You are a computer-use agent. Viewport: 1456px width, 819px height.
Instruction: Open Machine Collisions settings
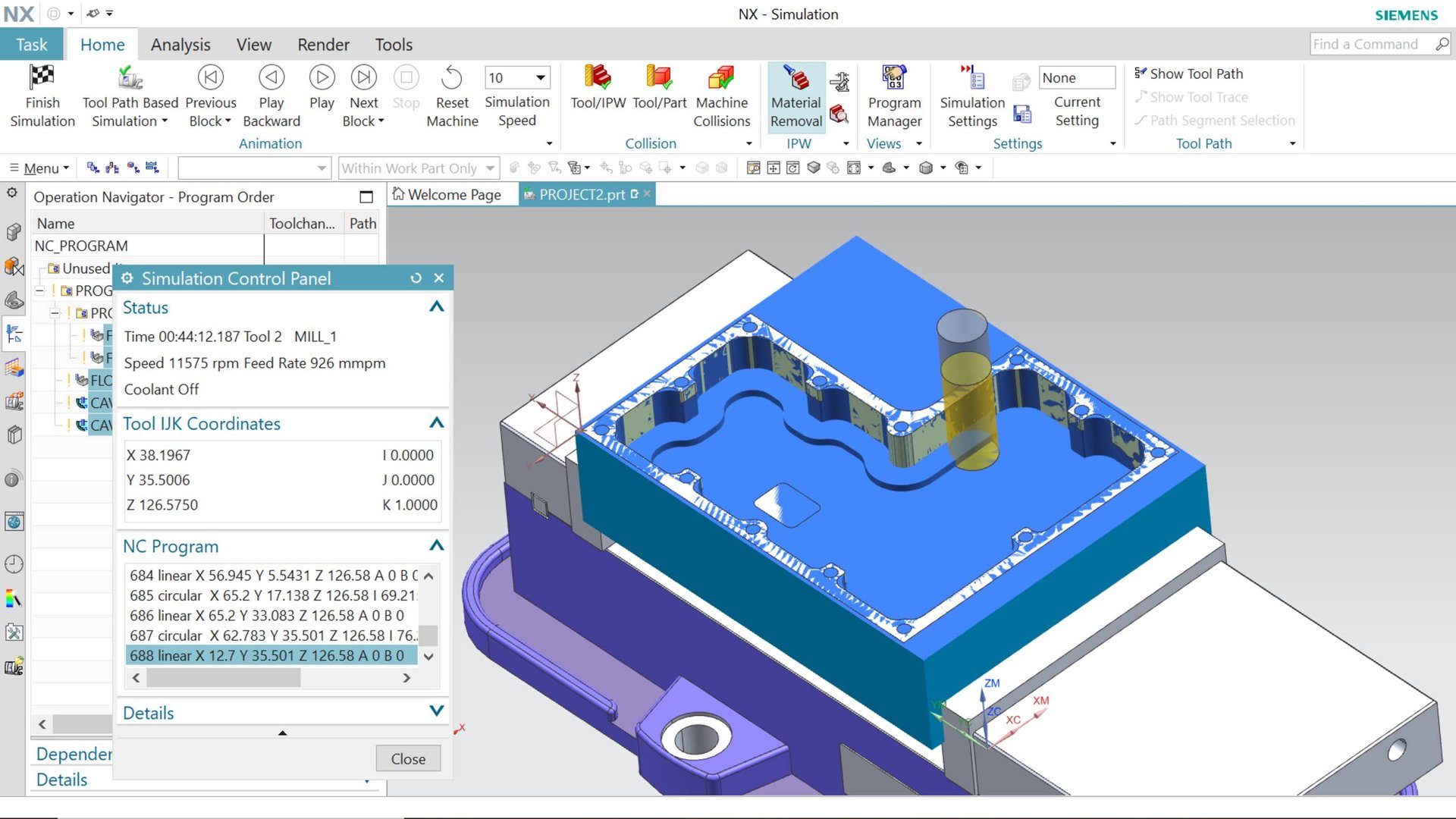pos(721,77)
